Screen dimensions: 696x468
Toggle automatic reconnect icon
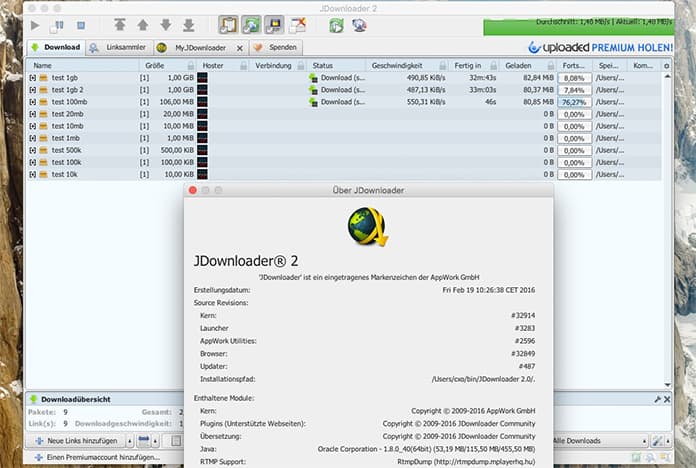(x=251, y=25)
